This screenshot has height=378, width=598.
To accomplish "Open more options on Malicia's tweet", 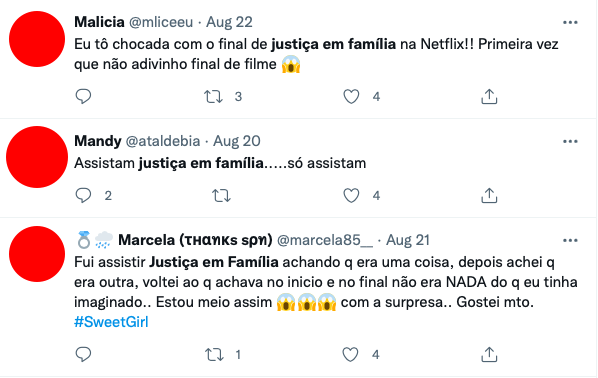I will 570,23.
